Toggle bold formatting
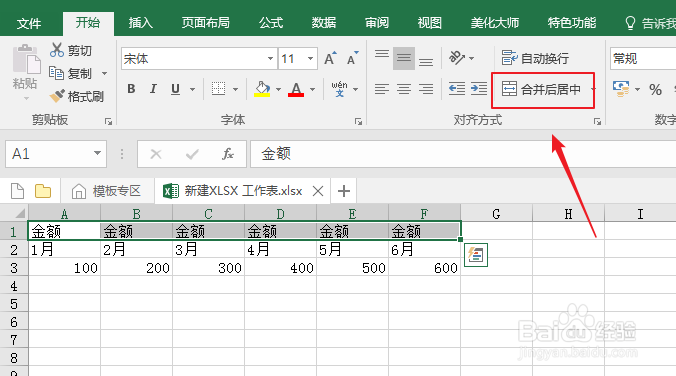This screenshot has width=676, height=376. point(131,89)
